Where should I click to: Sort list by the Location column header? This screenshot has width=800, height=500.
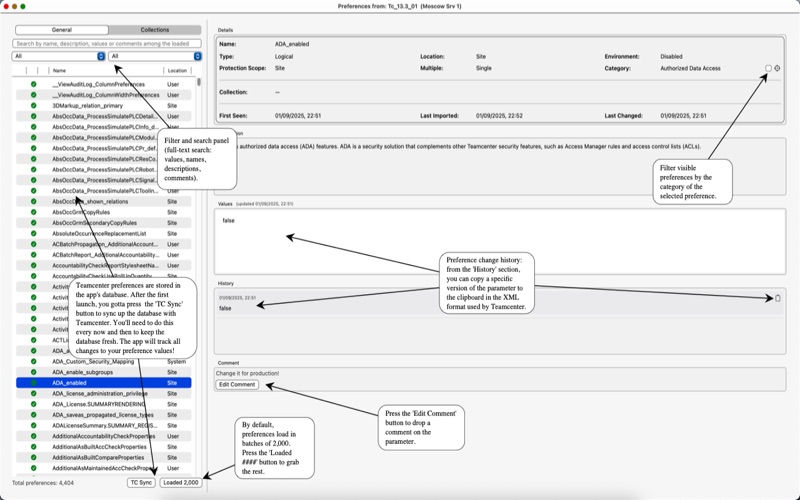tap(177, 70)
